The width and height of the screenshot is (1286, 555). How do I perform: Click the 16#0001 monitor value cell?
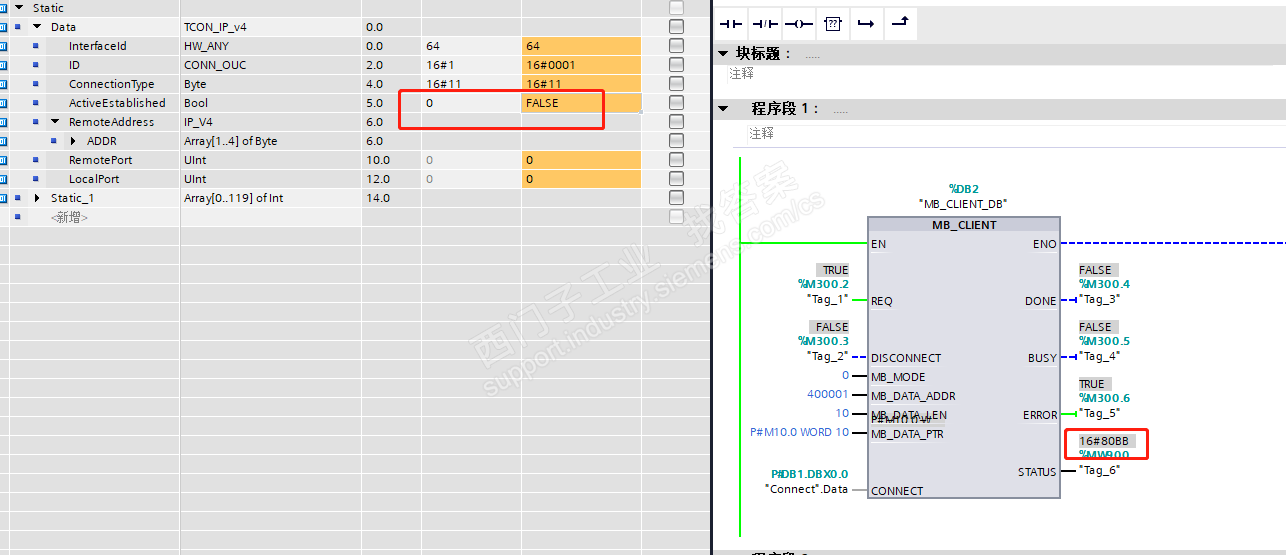[581, 65]
